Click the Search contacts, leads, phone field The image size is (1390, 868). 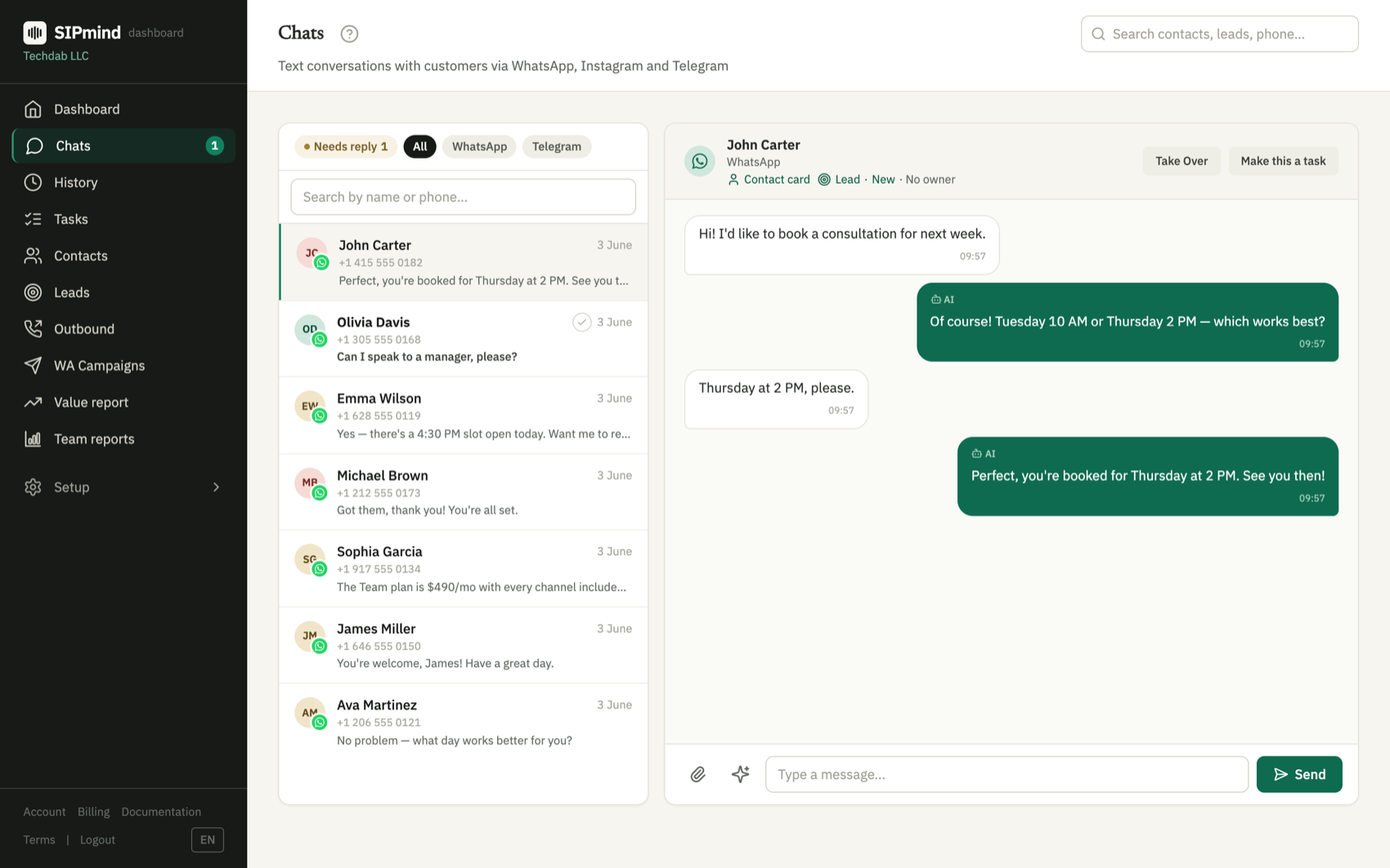click(1219, 34)
